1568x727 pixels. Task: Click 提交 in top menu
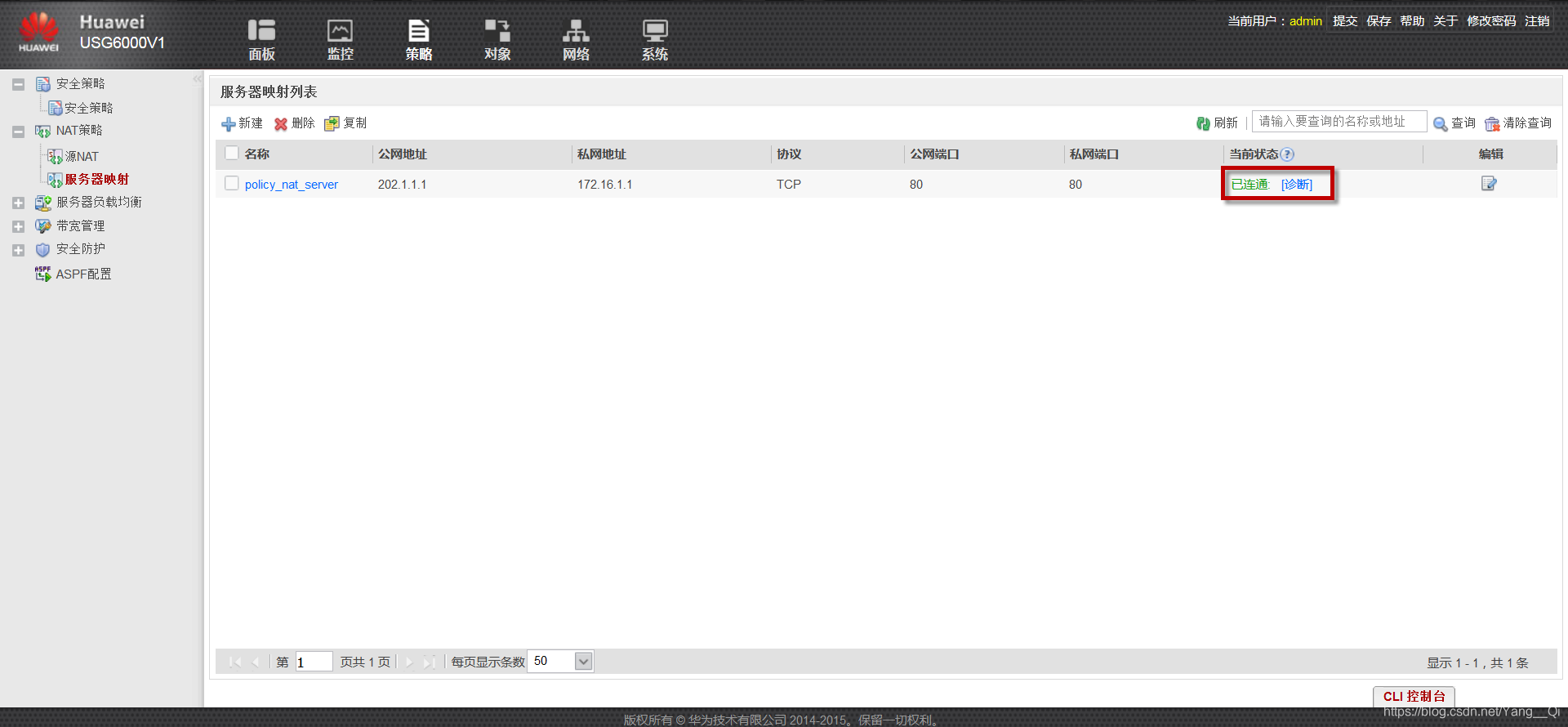(1345, 21)
